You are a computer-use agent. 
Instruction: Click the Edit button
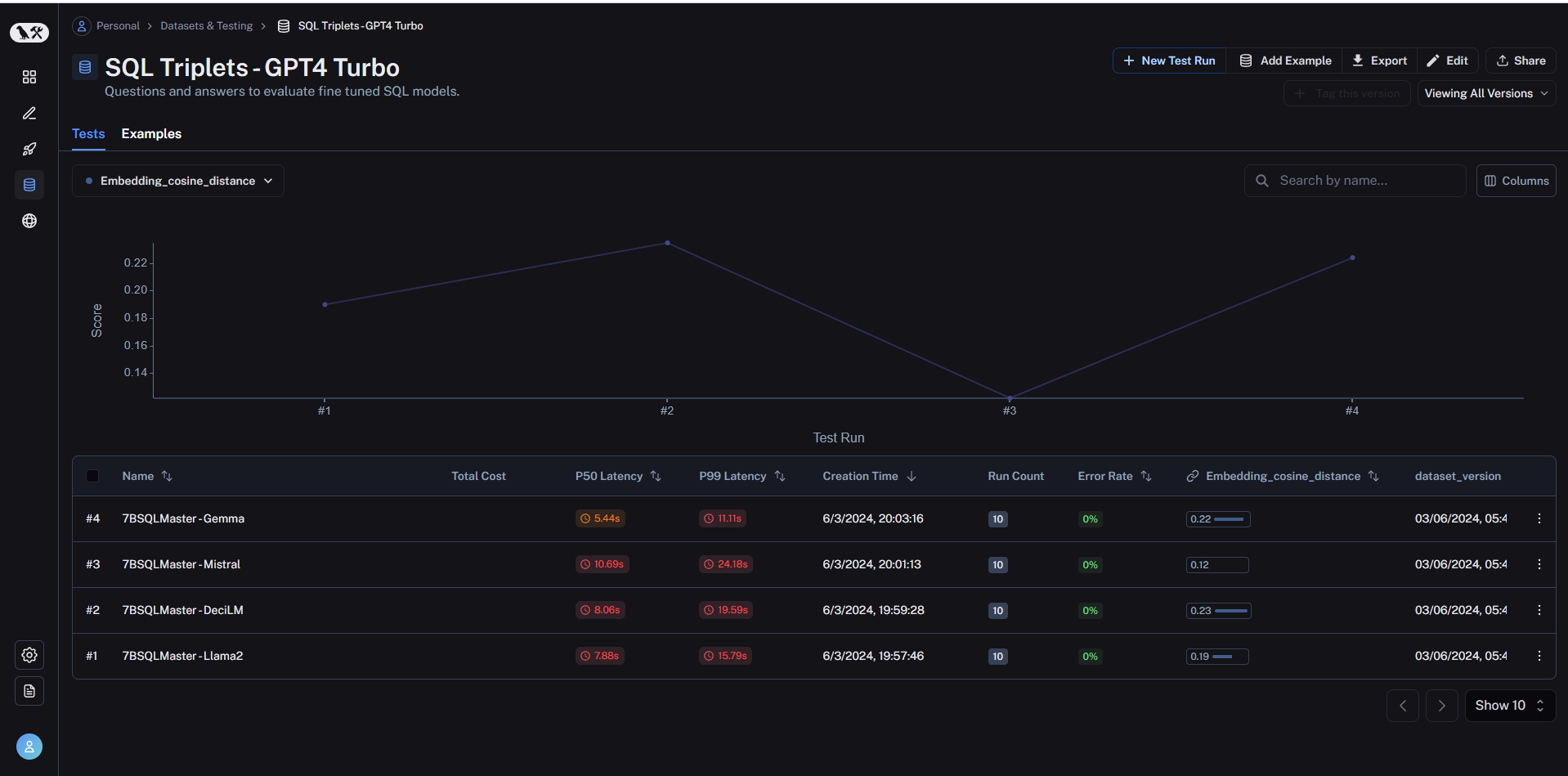pyautogui.click(x=1448, y=61)
